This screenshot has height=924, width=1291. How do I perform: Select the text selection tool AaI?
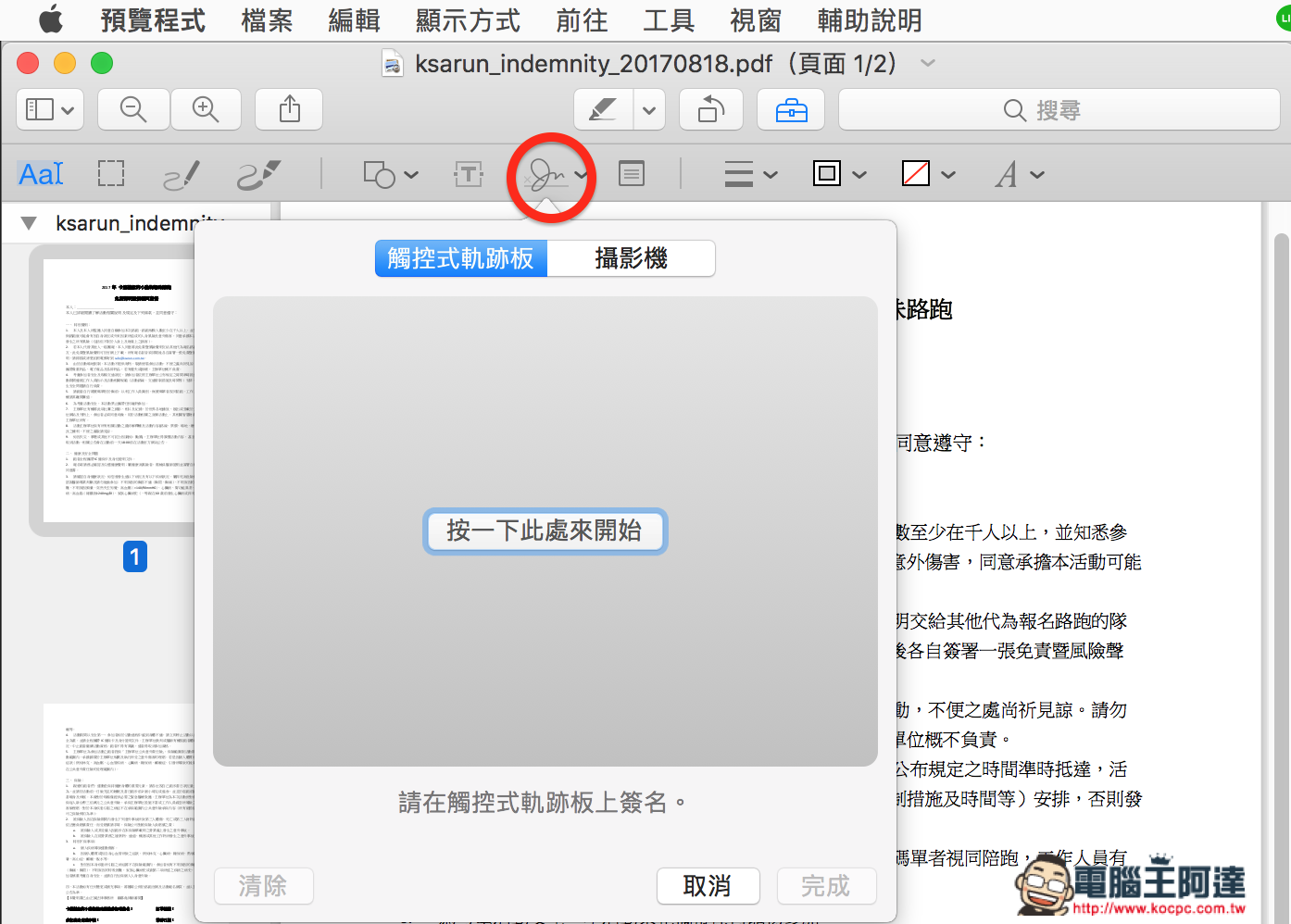[41, 173]
